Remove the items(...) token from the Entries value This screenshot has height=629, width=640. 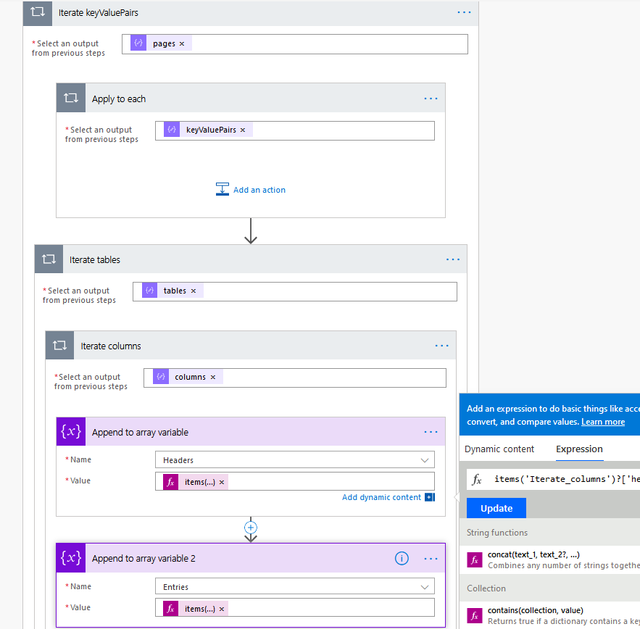[x=222, y=609]
